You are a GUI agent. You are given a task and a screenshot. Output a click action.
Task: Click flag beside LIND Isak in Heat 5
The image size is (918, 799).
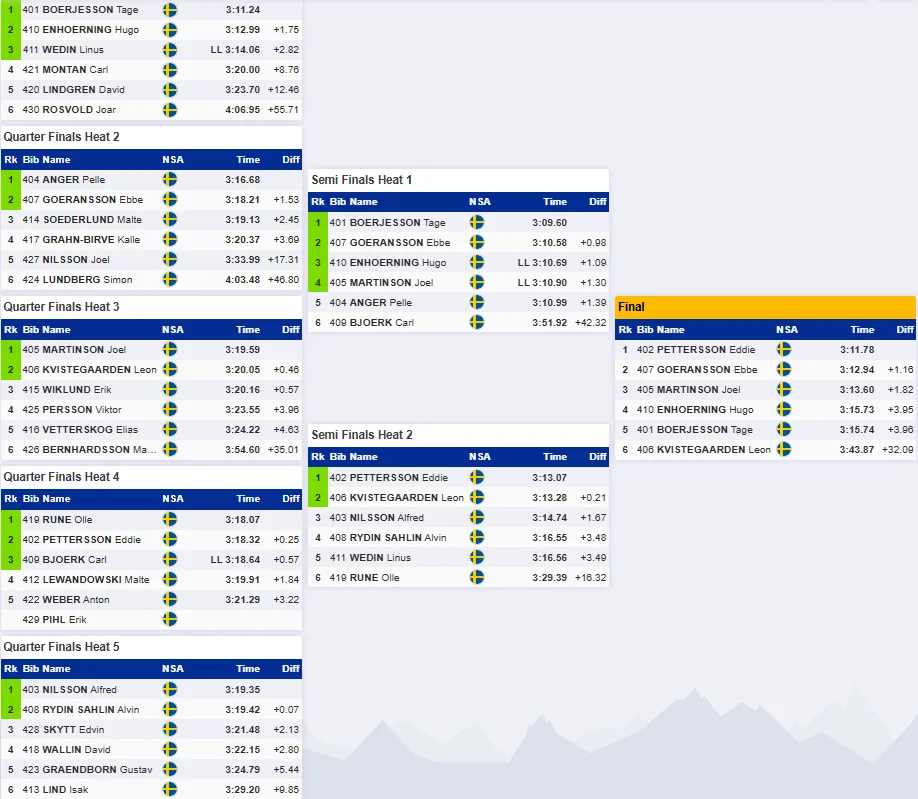(x=170, y=790)
